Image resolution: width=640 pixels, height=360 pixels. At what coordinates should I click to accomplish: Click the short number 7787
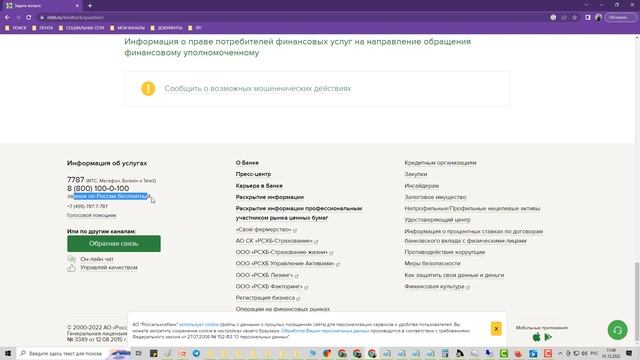[76, 180]
